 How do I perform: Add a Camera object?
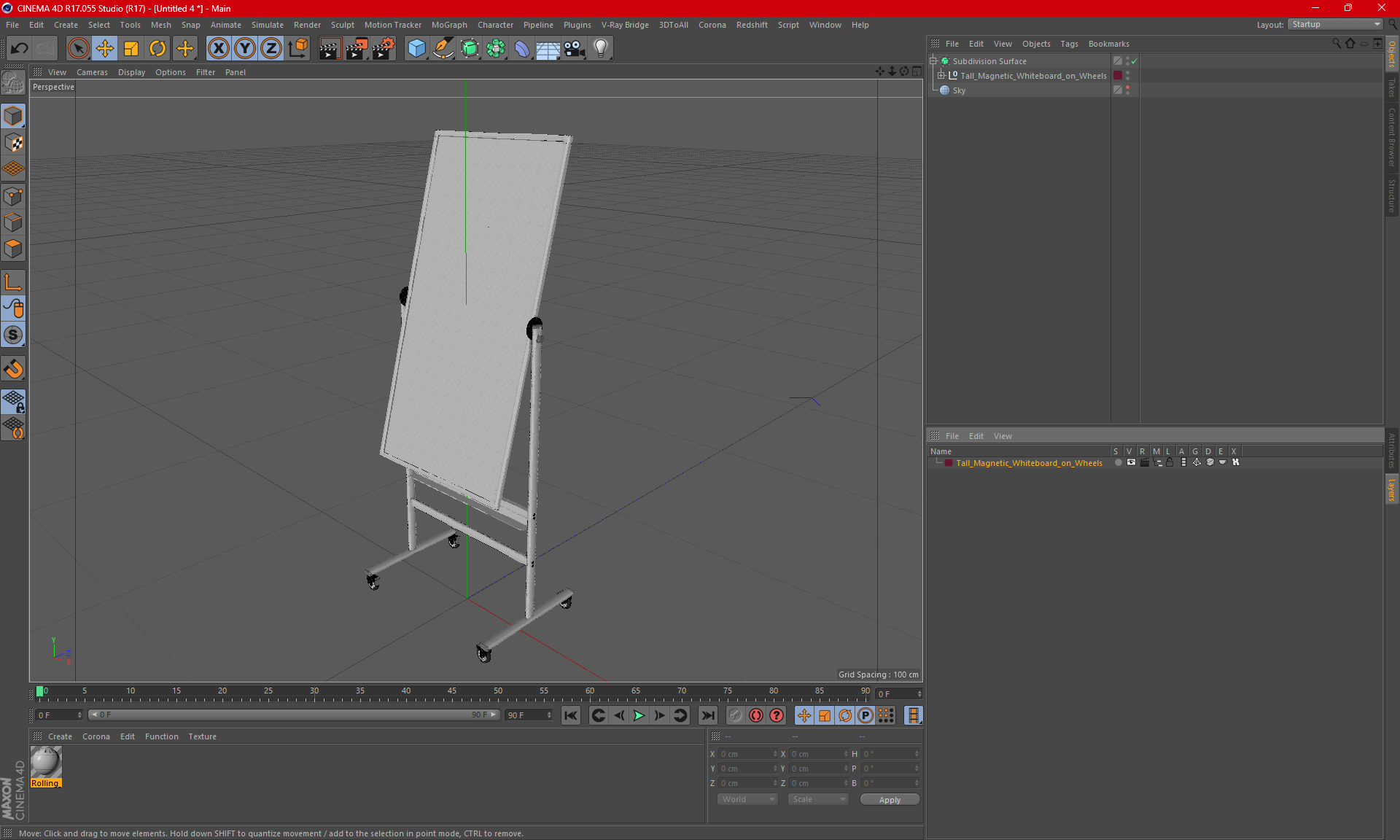click(575, 48)
